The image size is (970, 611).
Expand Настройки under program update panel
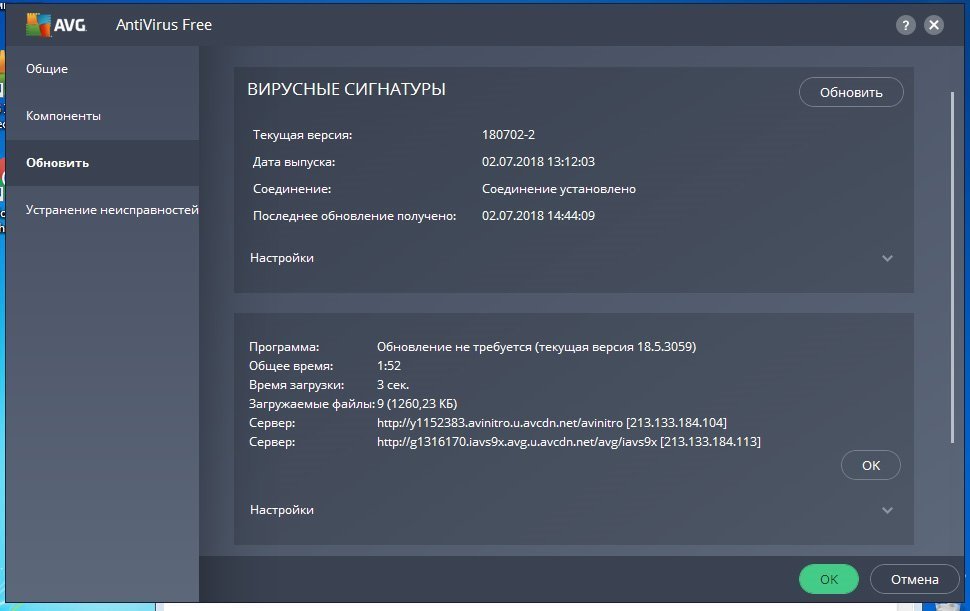tap(573, 510)
